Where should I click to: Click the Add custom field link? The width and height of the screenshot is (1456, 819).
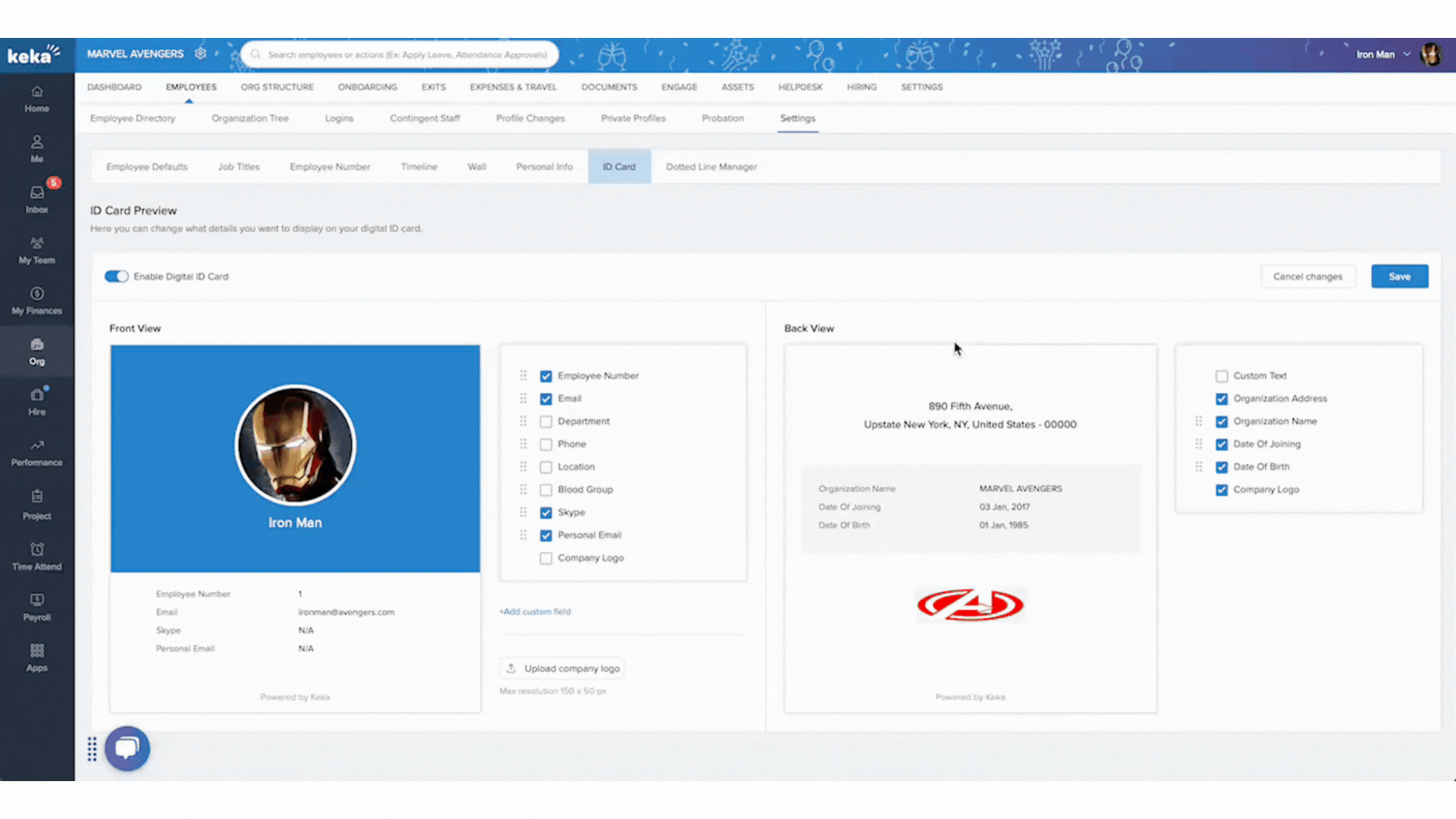(535, 612)
